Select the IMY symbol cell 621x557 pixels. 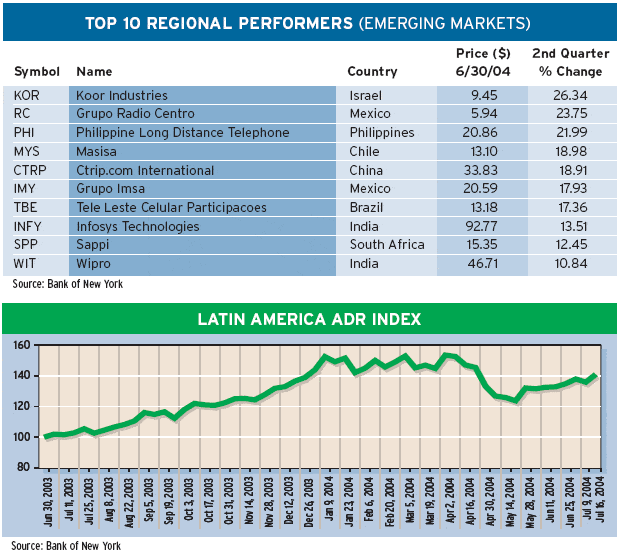click(x=25, y=188)
